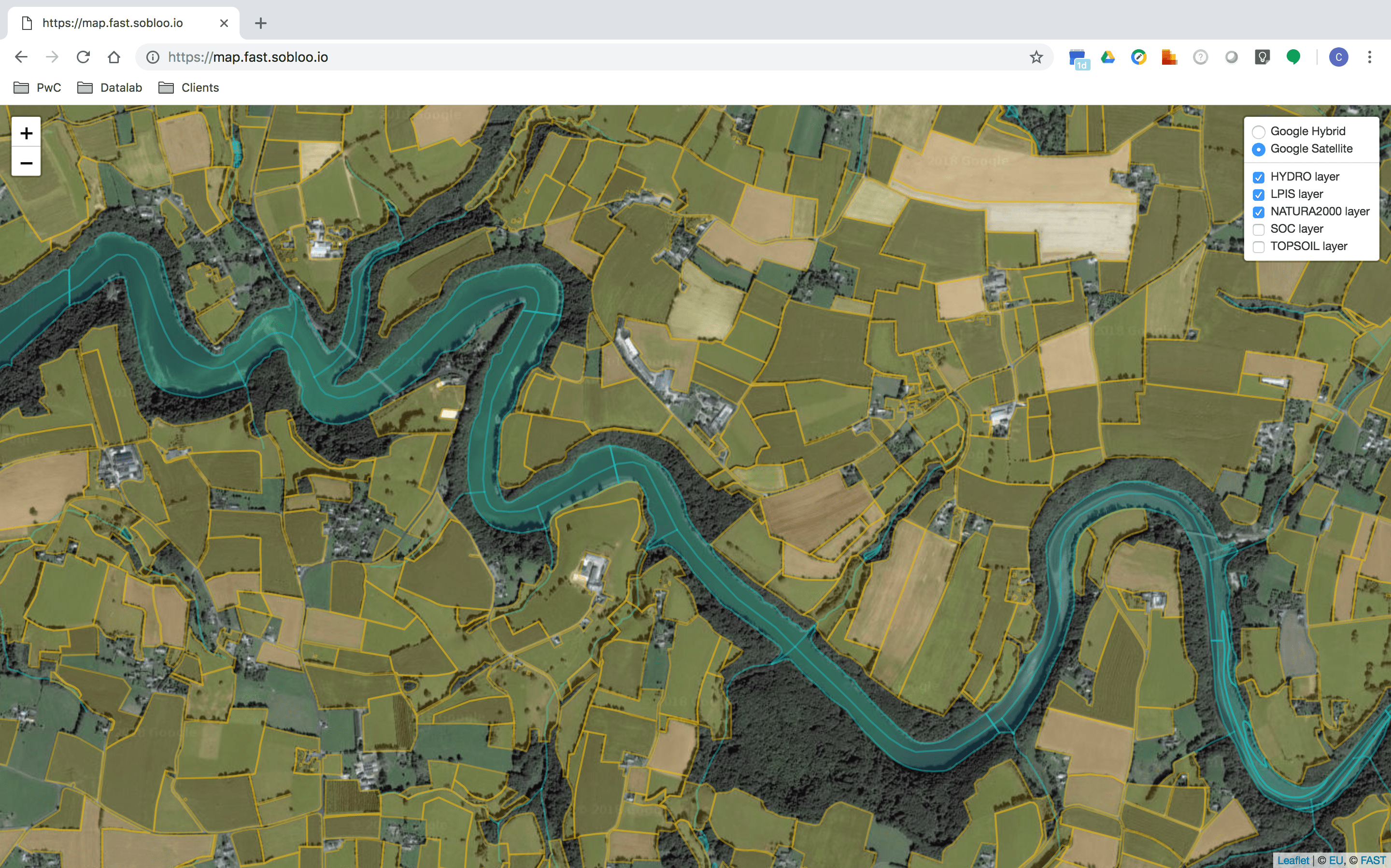1391x868 pixels.
Task: Zoom in on the map
Action: pyautogui.click(x=26, y=133)
